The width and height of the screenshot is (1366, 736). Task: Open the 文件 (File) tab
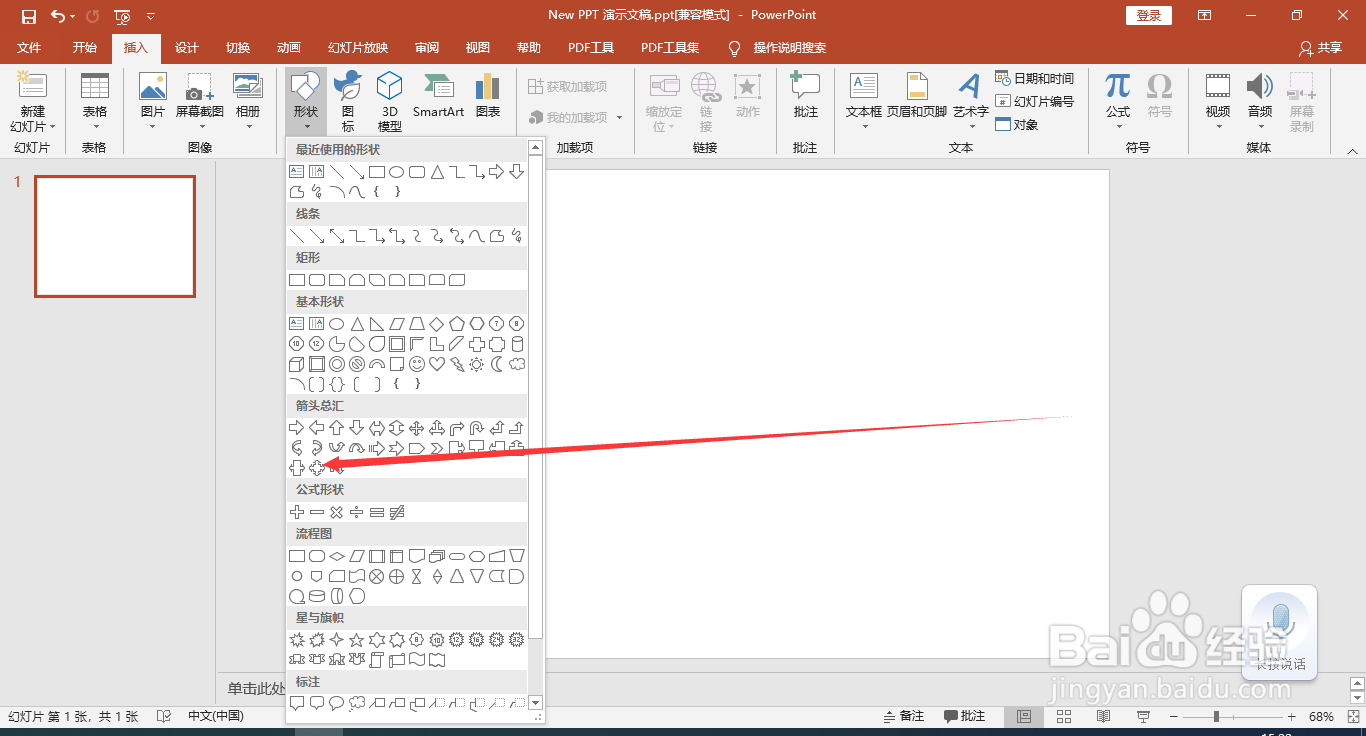point(29,48)
